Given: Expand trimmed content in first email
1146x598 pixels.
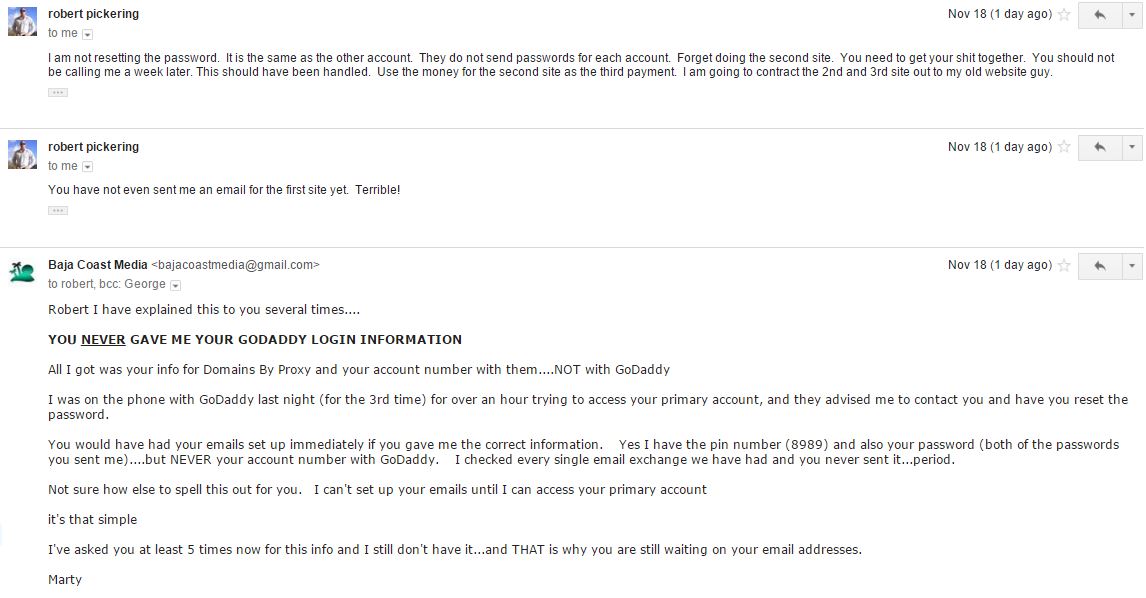Looking at the screenshot, I should click(x=58, y=92).
